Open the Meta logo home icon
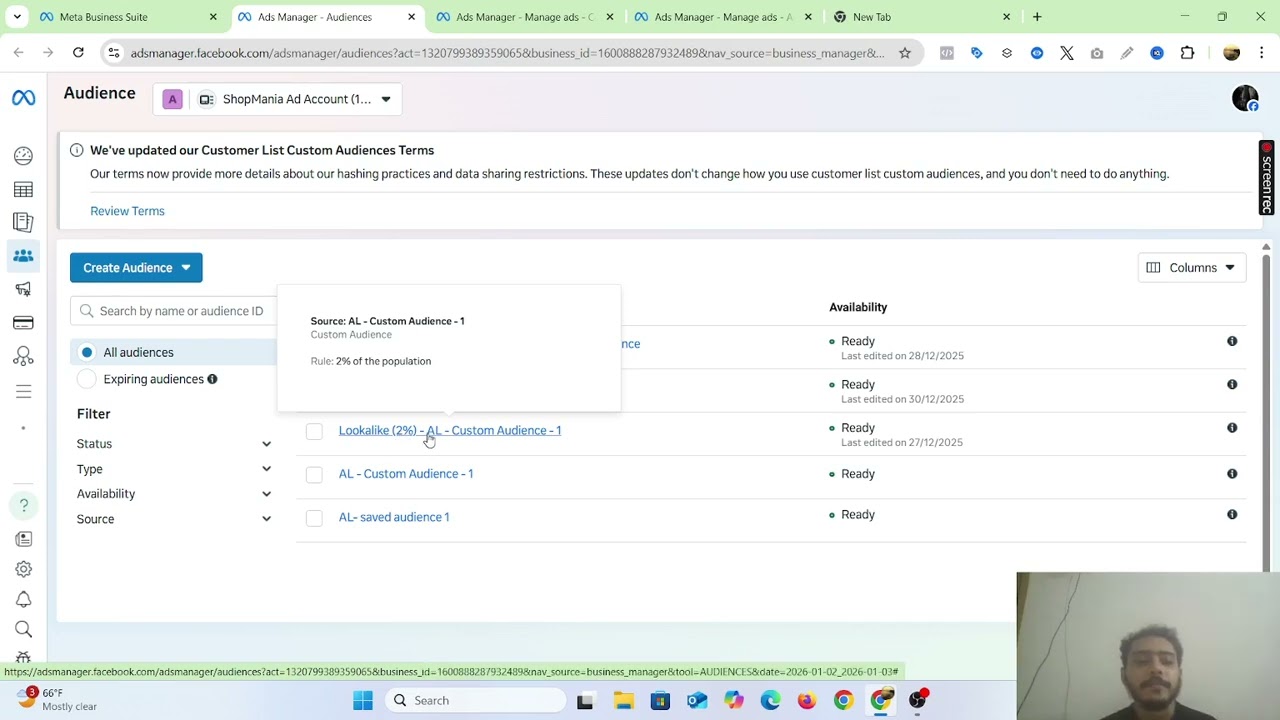 (x=23, y=97)
